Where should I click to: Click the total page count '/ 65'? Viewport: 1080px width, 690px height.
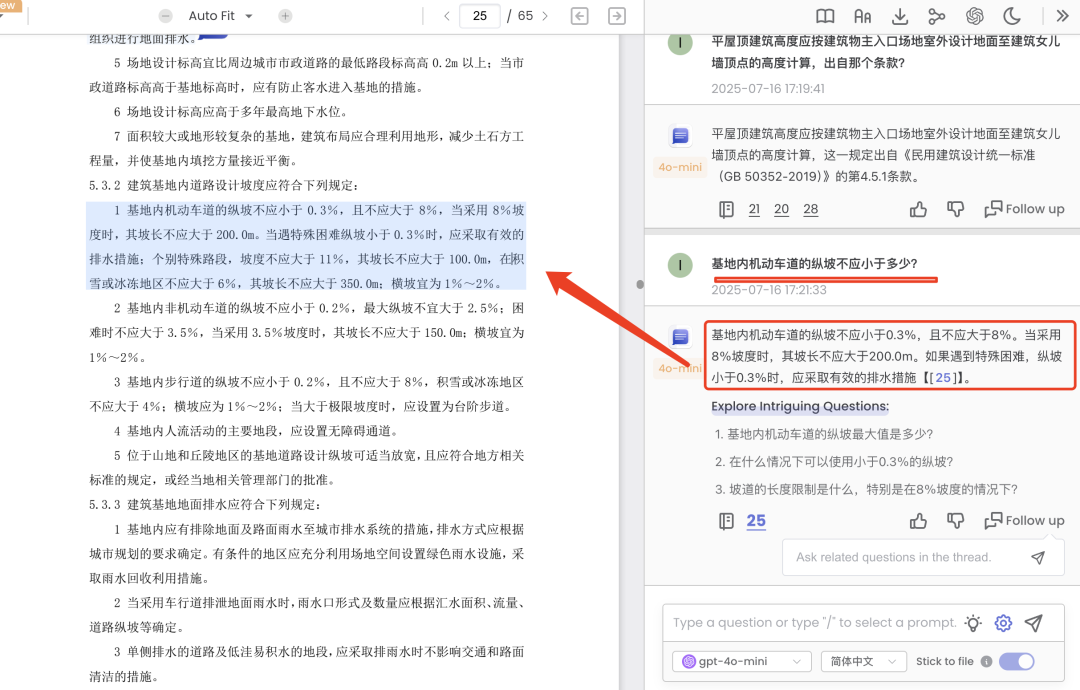pos(520,16)
